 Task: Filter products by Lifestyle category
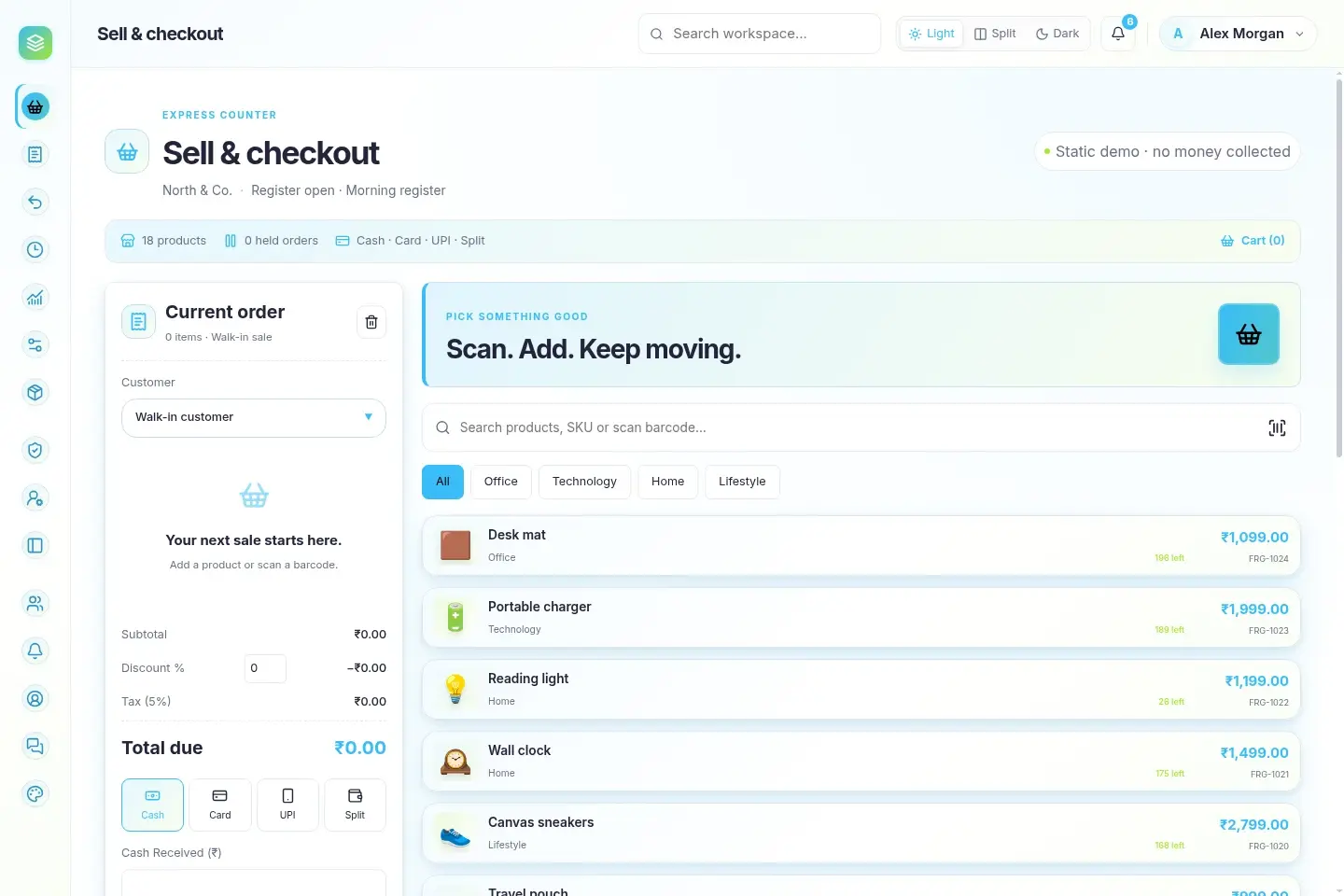[742, 482]
